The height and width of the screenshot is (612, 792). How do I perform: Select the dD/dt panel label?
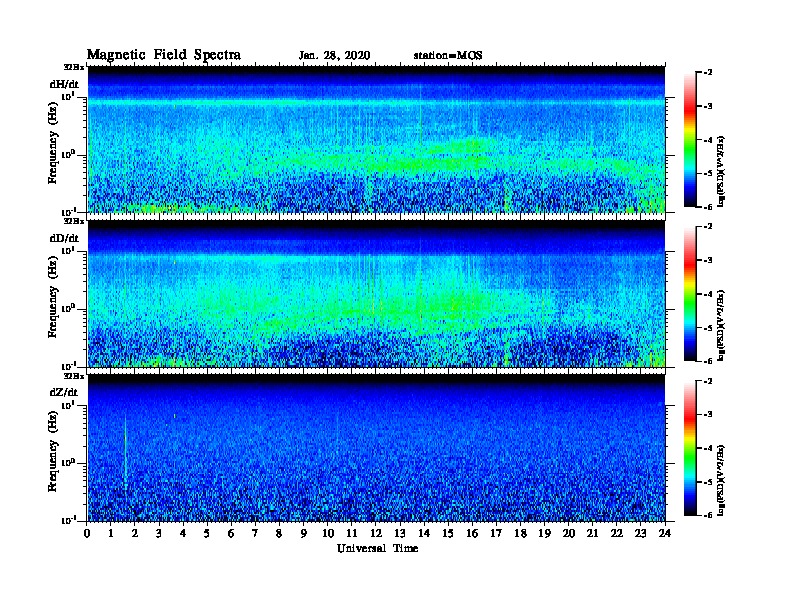coord(64,238)
